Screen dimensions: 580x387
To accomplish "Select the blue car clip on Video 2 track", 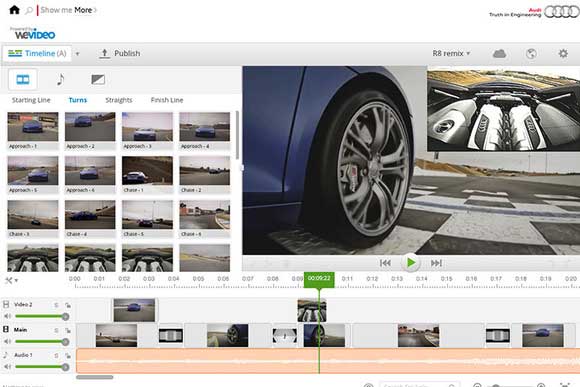I will coord(134,310).
